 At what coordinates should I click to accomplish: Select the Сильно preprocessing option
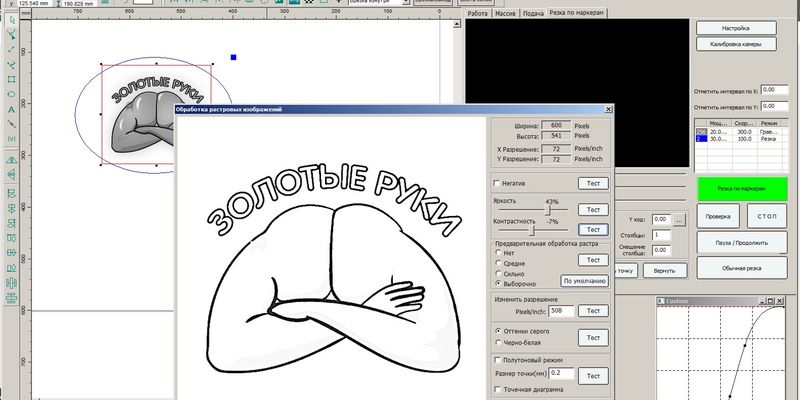tap(499, 273)
